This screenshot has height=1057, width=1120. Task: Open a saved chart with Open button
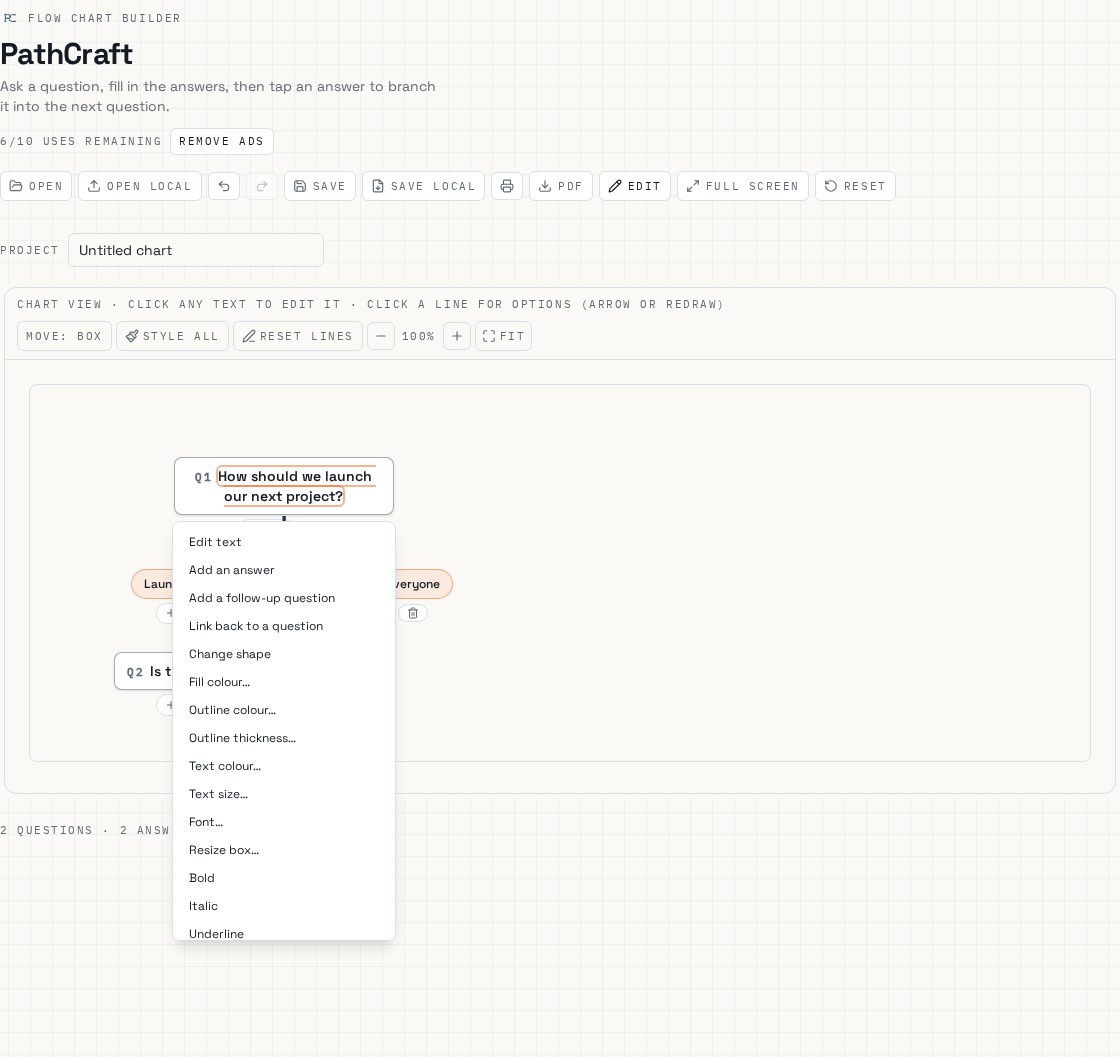click(36, 186)
